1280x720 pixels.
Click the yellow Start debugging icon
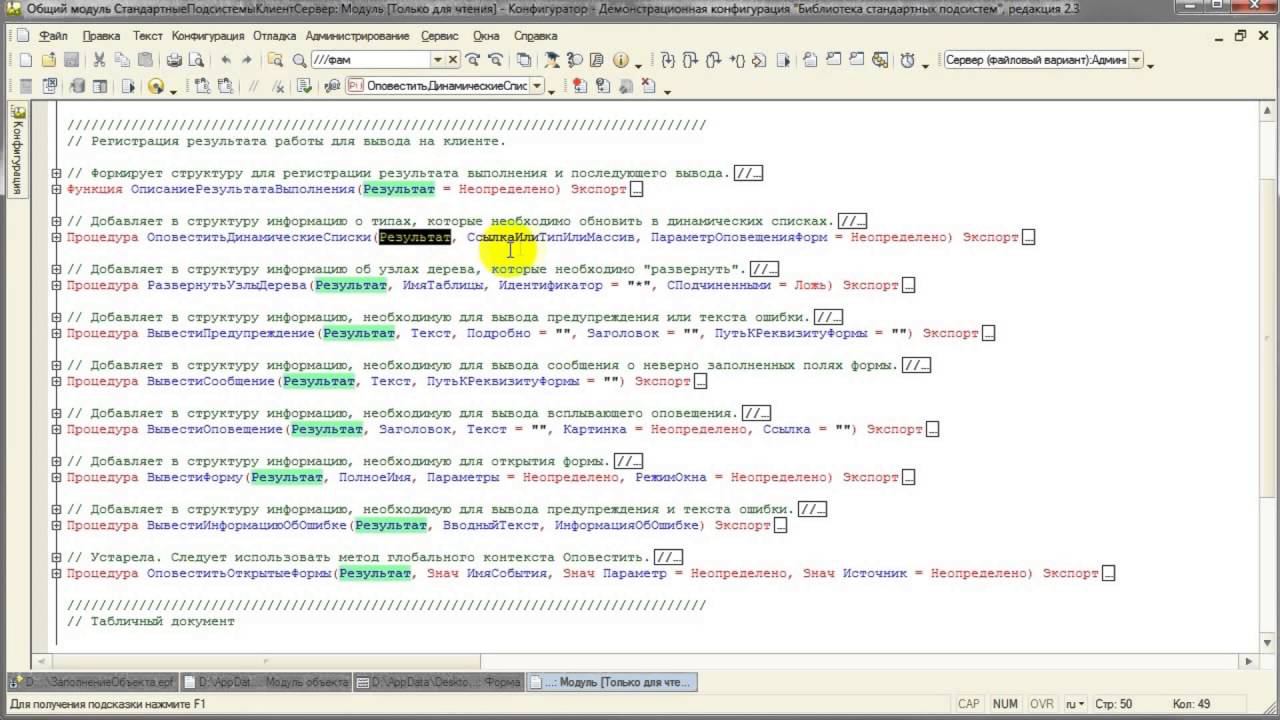pyautogui.click(x=156, y=86)
